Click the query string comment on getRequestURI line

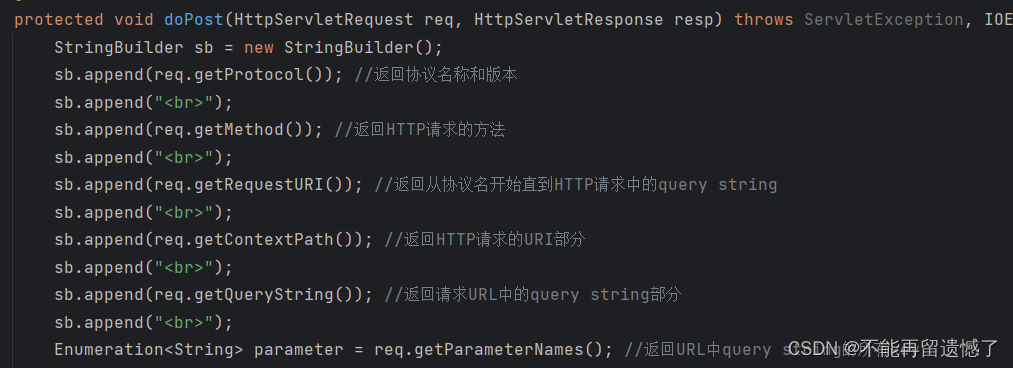tap(576, 185)
